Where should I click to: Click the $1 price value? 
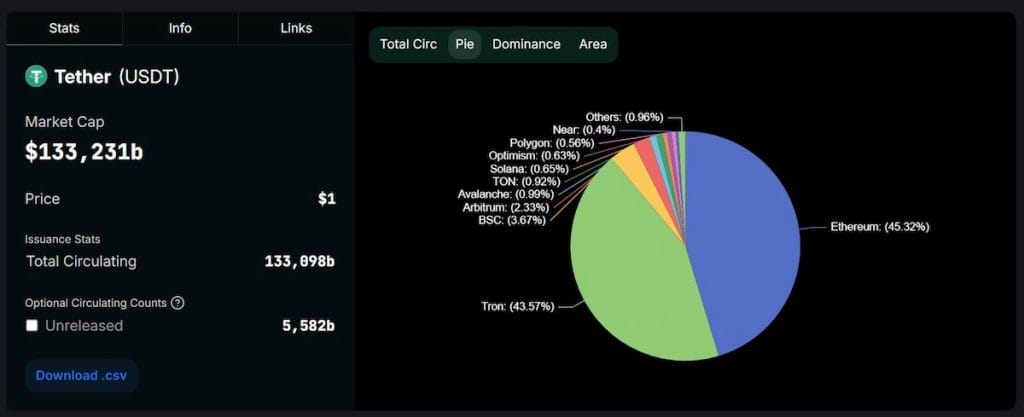tap(327, 199)
